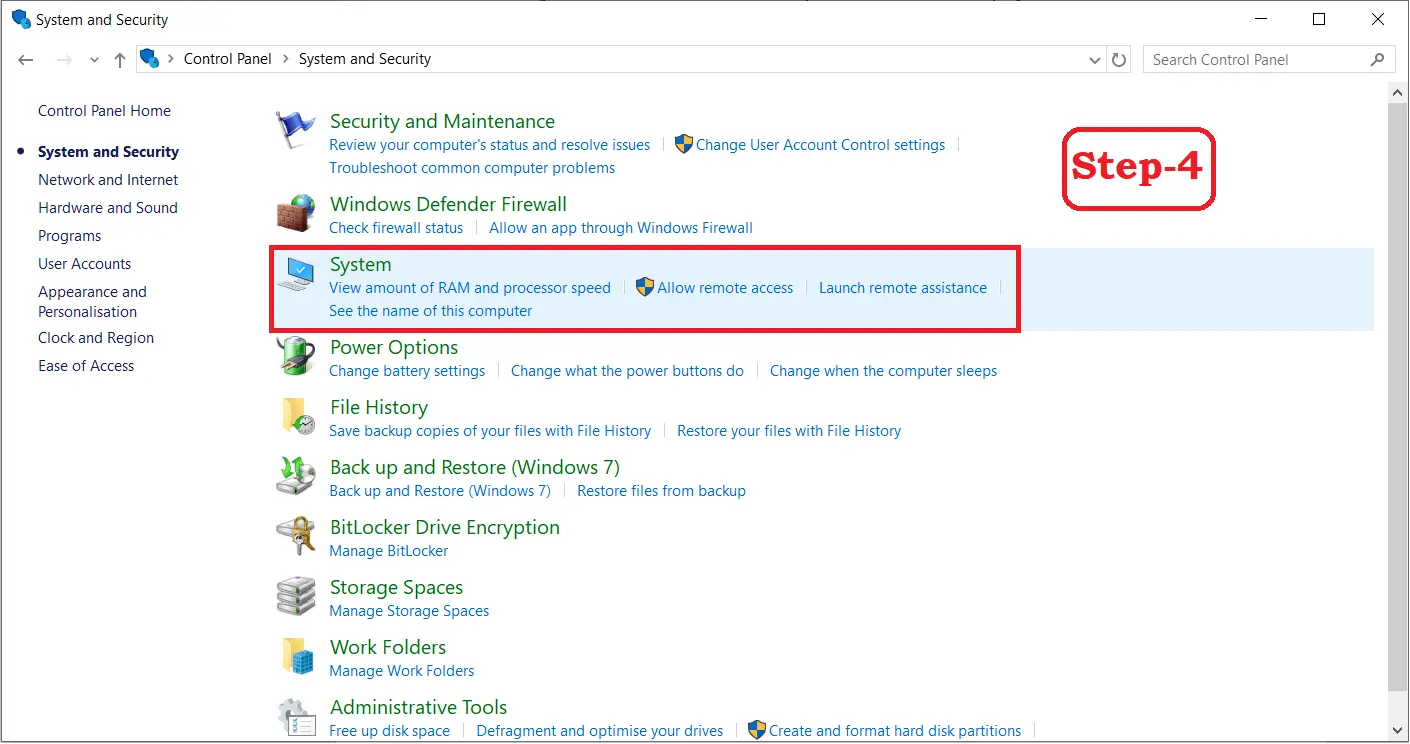The height and width of the screenshot is (744, 1410).
Task: Click the Forward navigation arrow
Action: point(64,60)
